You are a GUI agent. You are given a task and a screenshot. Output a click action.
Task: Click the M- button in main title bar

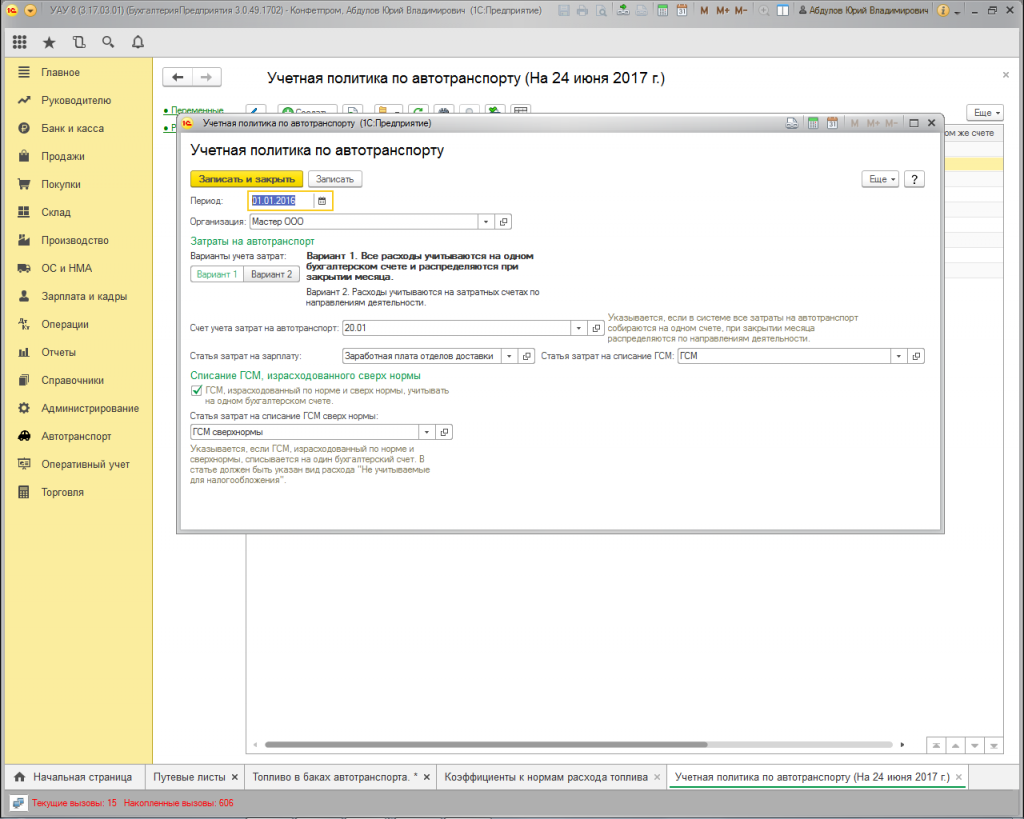(x=741, y=10)
